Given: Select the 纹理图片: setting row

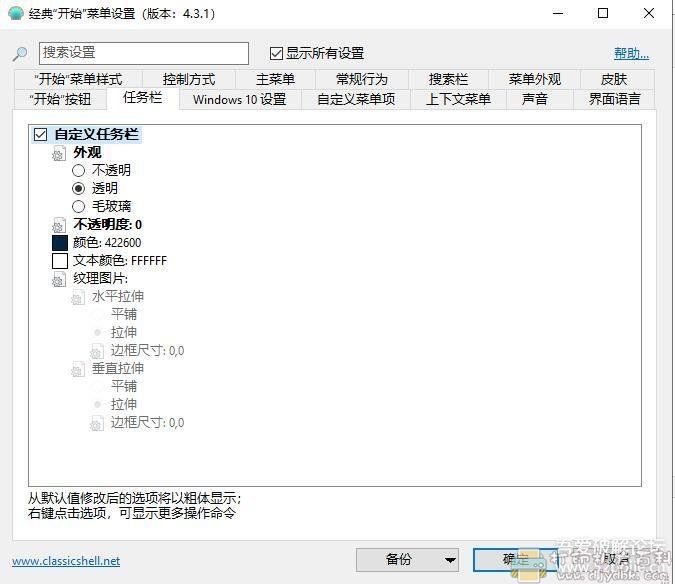Looking at the screenshot, I should click(101, 279).
